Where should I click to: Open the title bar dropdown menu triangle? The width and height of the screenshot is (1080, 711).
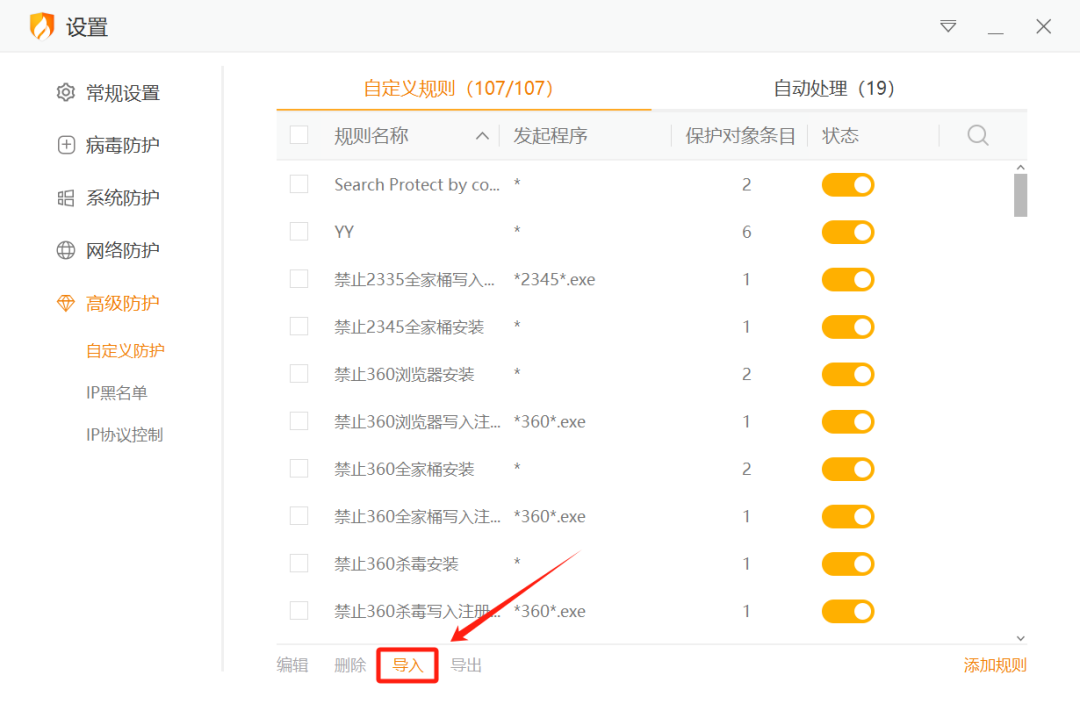[948, 26]
